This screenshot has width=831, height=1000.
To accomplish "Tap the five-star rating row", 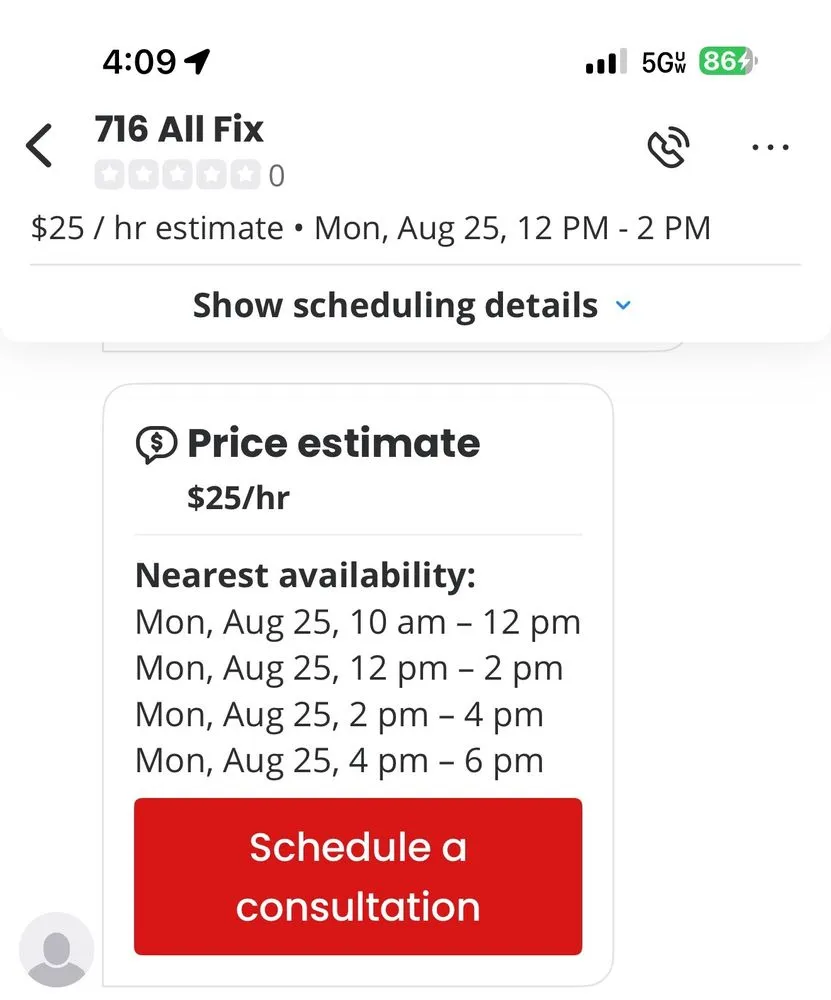I will click(x=177, y=176).
